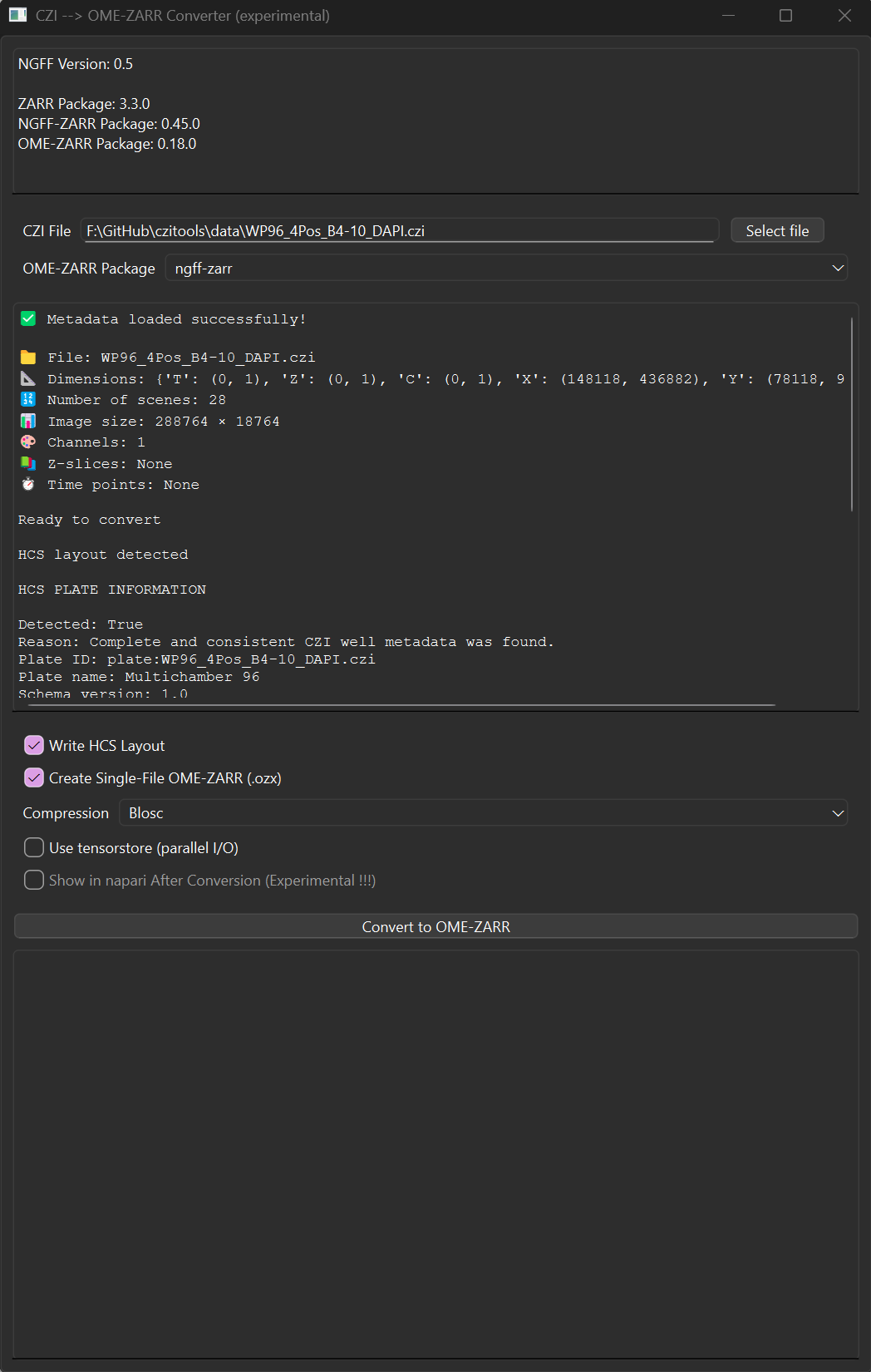Open the OME-ZARR Package dropdown
The height and width of the screenshot is (1372, 871).
506,268
